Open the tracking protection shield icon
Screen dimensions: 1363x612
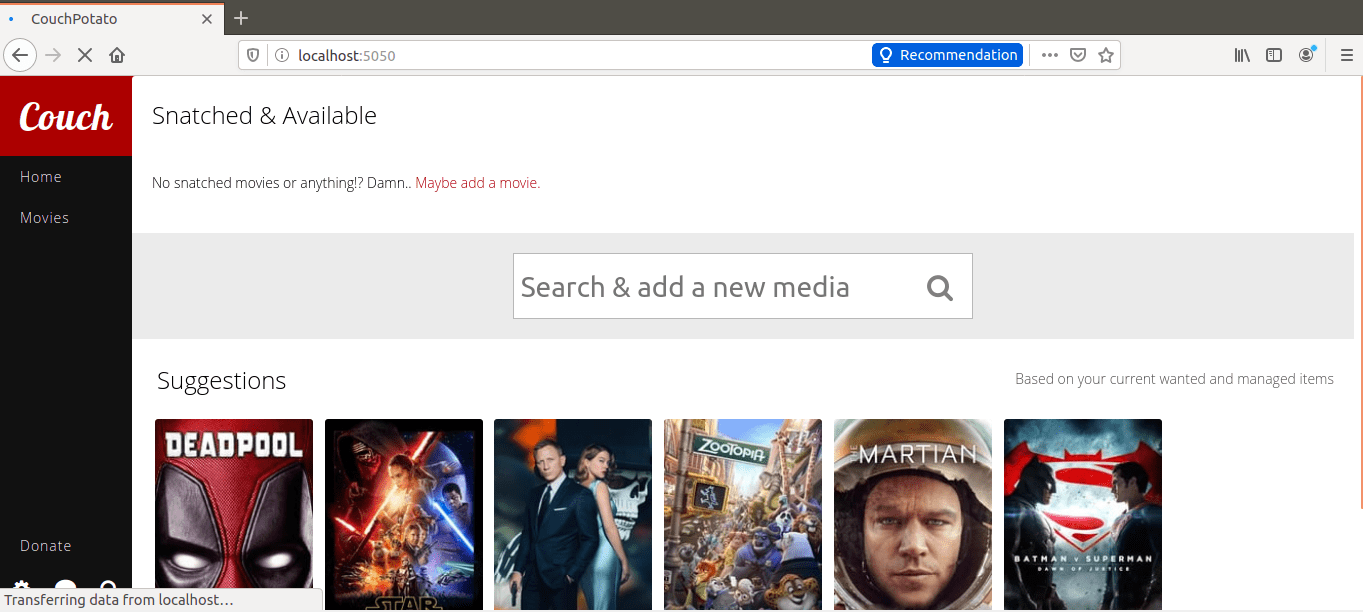(253, 55)
